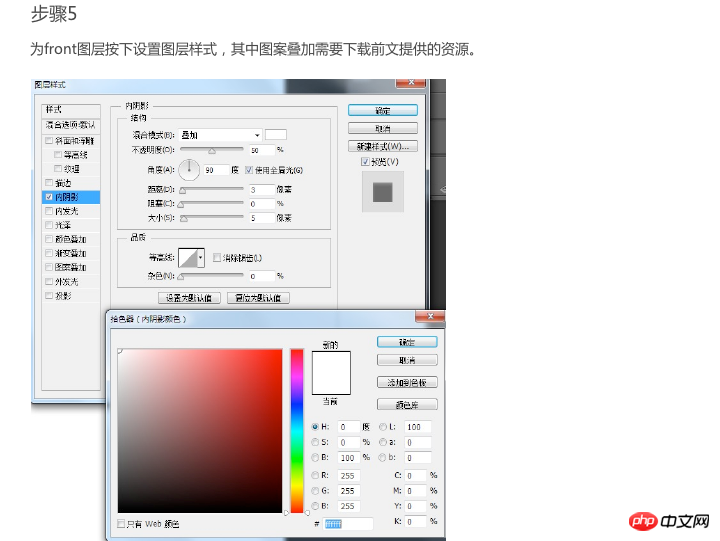Click the size (大小) slider

212,218
